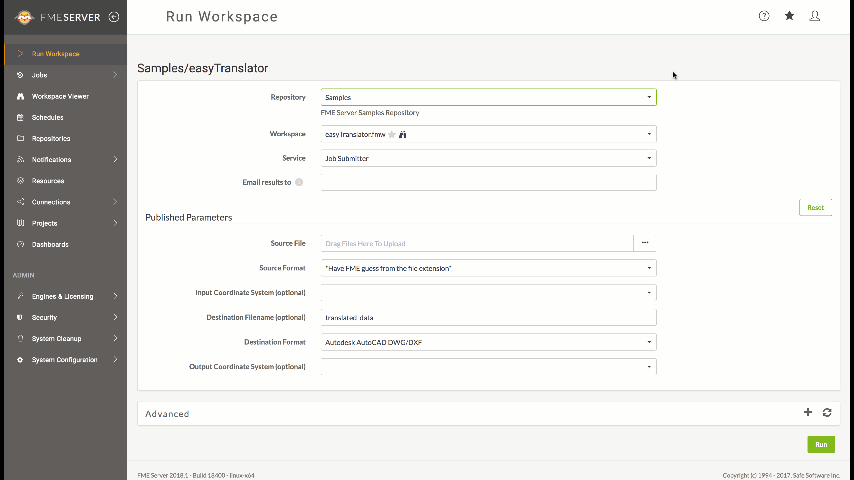Click the Repositories folder icon
854x480 pixels.
pyautogui.click(x=20, y=138)
